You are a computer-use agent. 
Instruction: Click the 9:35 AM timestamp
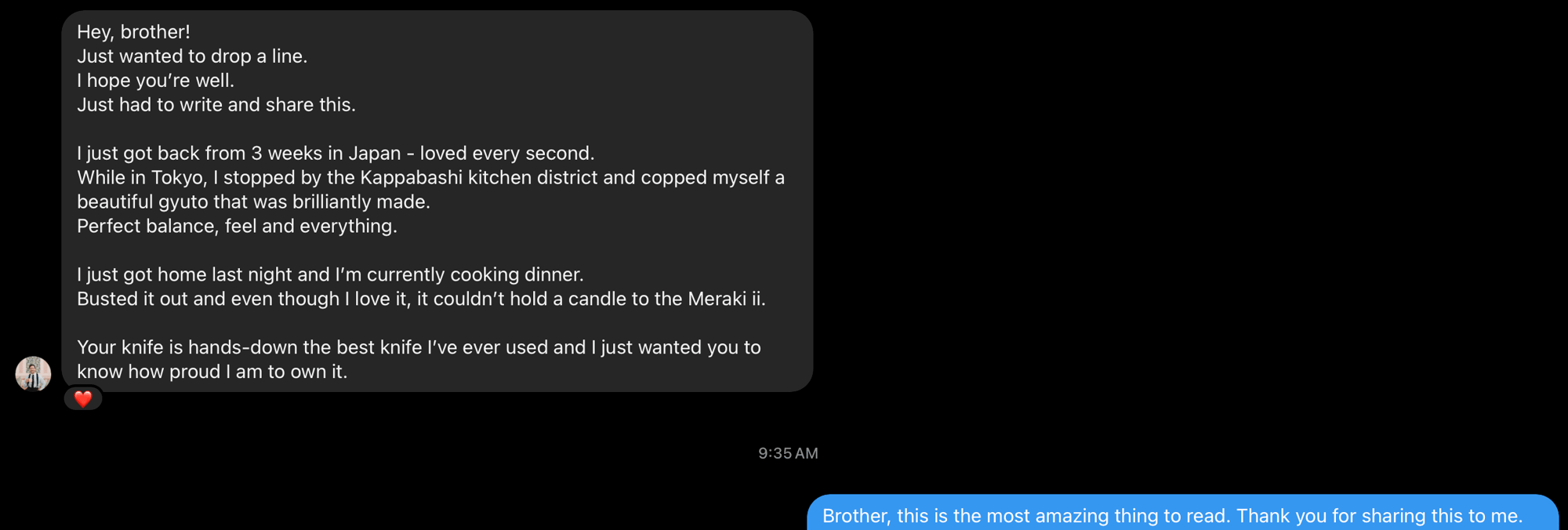click(788, 453)
